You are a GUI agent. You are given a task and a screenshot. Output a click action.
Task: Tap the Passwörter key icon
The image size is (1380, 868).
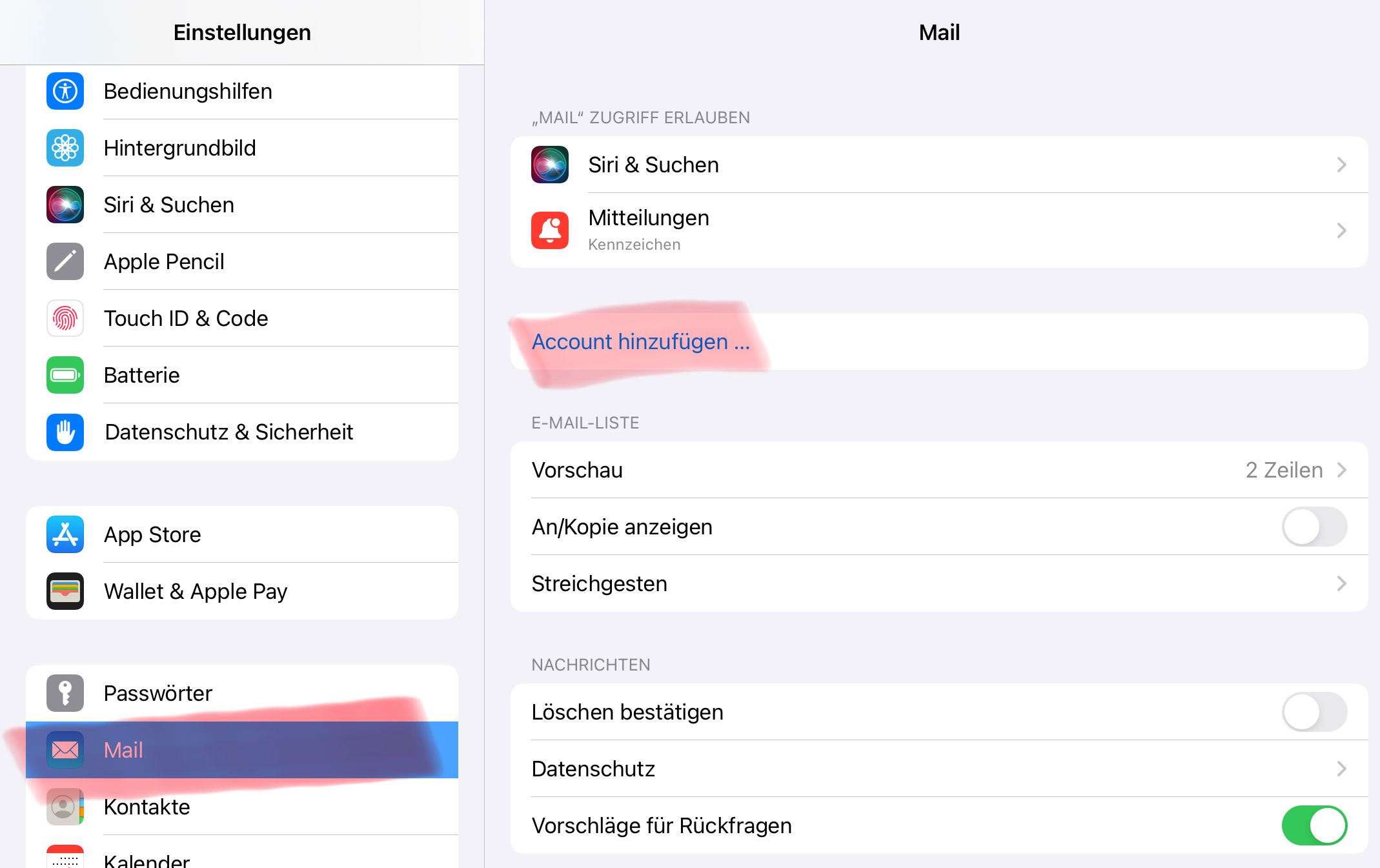tap(65, 693)
